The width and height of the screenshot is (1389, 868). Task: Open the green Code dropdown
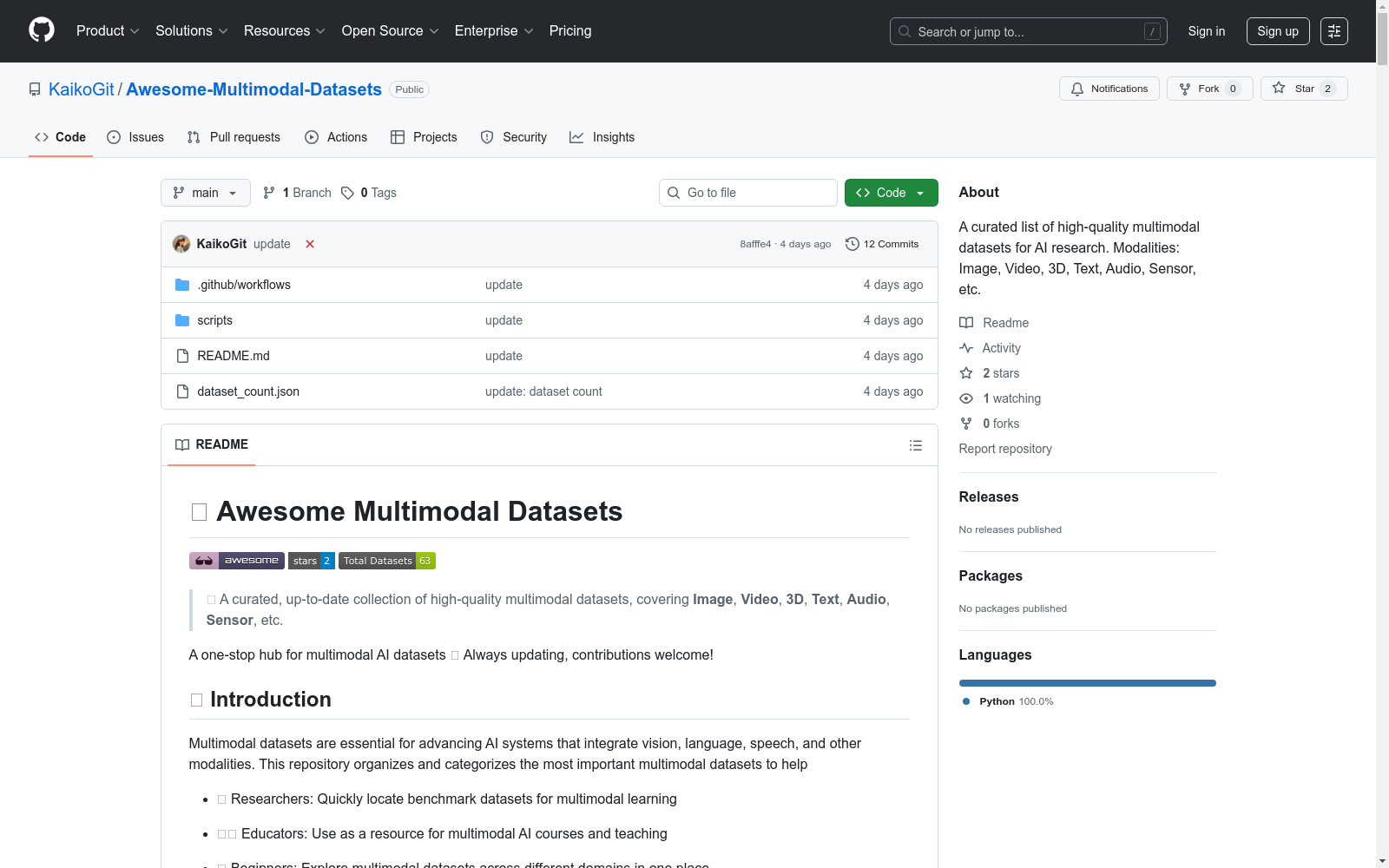coord(891,193)
